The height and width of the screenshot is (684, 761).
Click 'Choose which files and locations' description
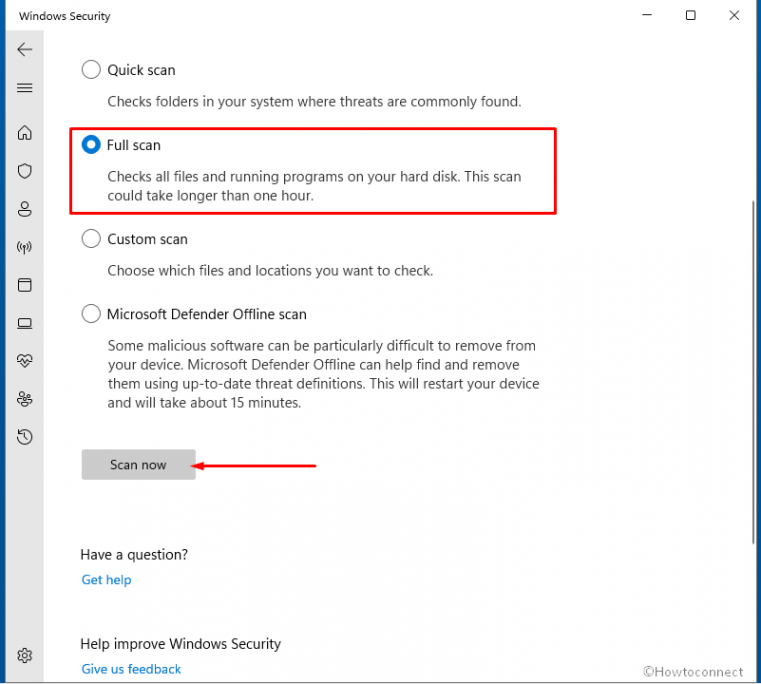coord(270,270)
